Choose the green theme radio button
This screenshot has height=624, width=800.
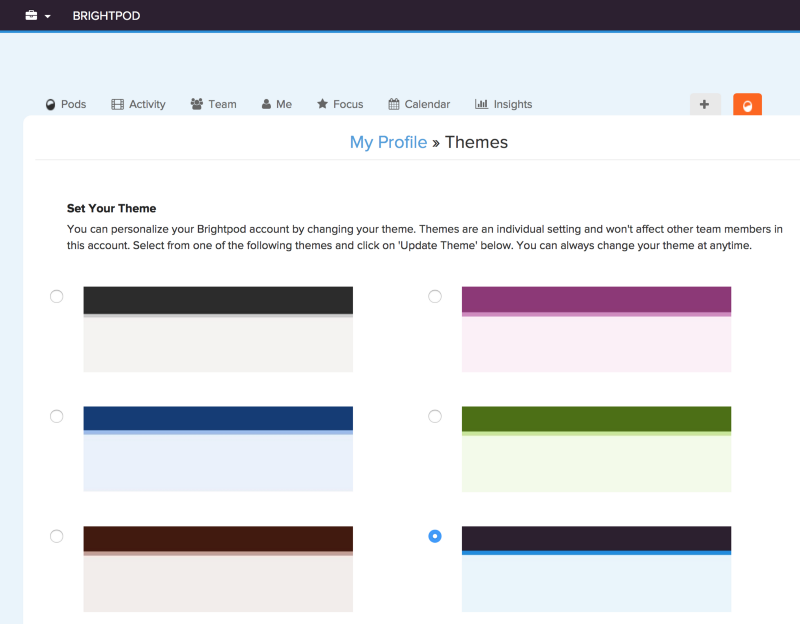[435, 416]
